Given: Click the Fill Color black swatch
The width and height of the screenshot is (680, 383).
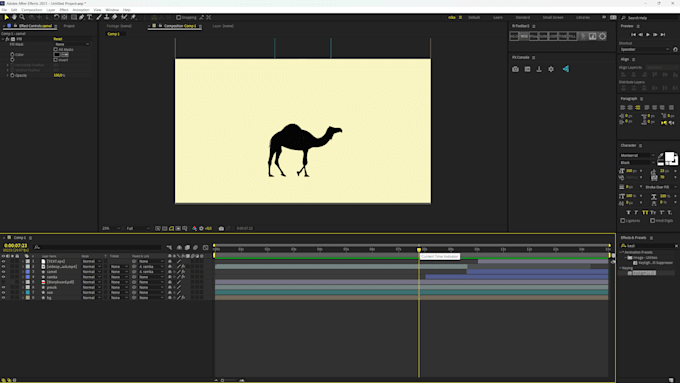Looking at the screenshot, I should tap(57, 55).
